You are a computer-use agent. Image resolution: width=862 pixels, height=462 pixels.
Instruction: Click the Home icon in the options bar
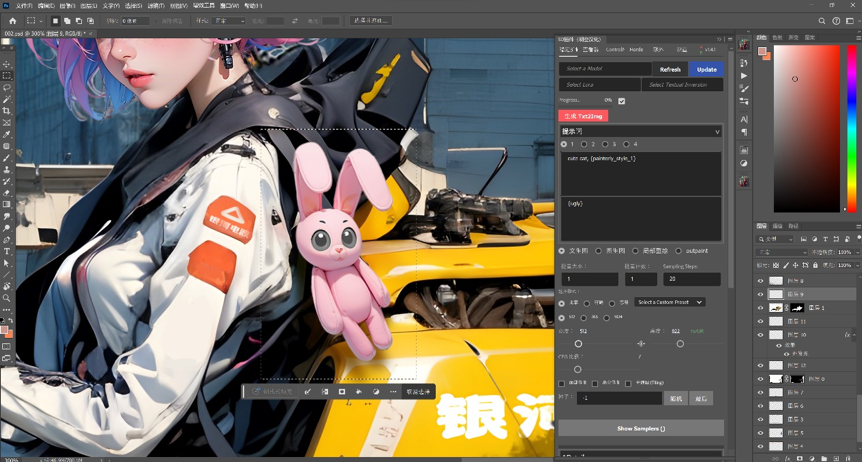13,21
